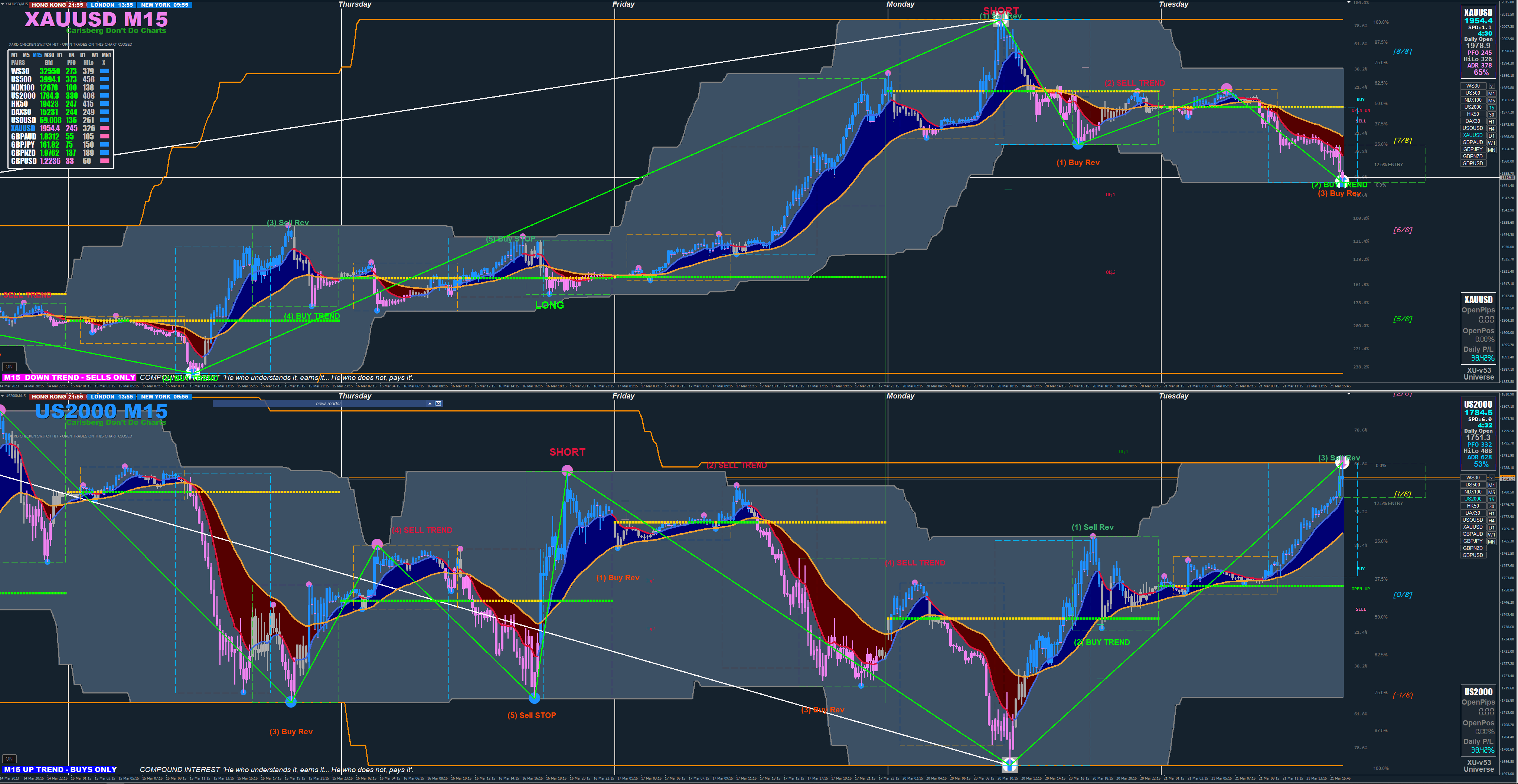Viewport: 1518px width, 784px height.
Task: Open the US2000,M15 chart title dropdown arrow
Action: [2, 396]
